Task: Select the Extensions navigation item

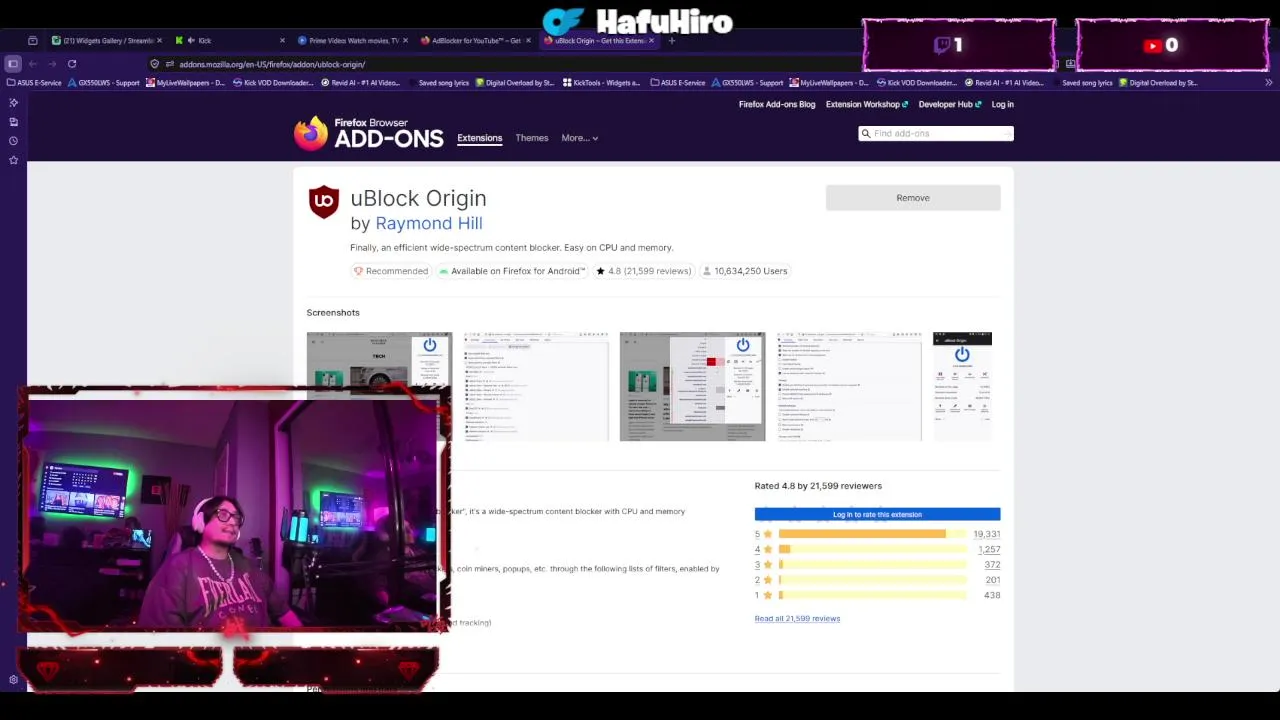Action: click(480, 138)
